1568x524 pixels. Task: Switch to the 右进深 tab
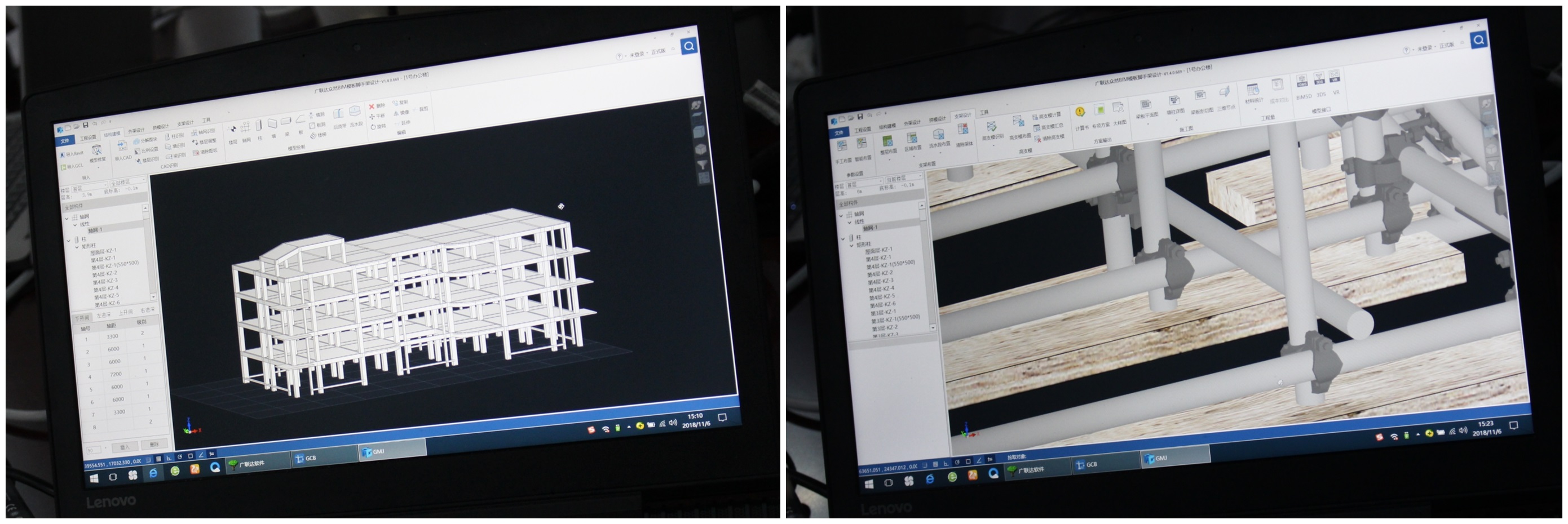click(148, 310)
